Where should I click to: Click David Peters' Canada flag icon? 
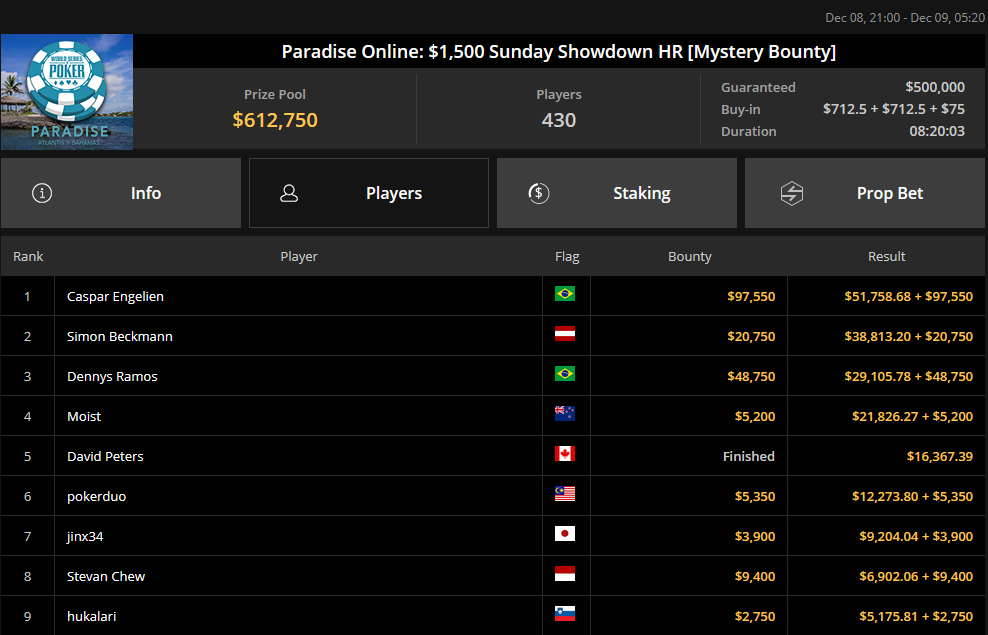pyautogui.click(x=565, y=455)
